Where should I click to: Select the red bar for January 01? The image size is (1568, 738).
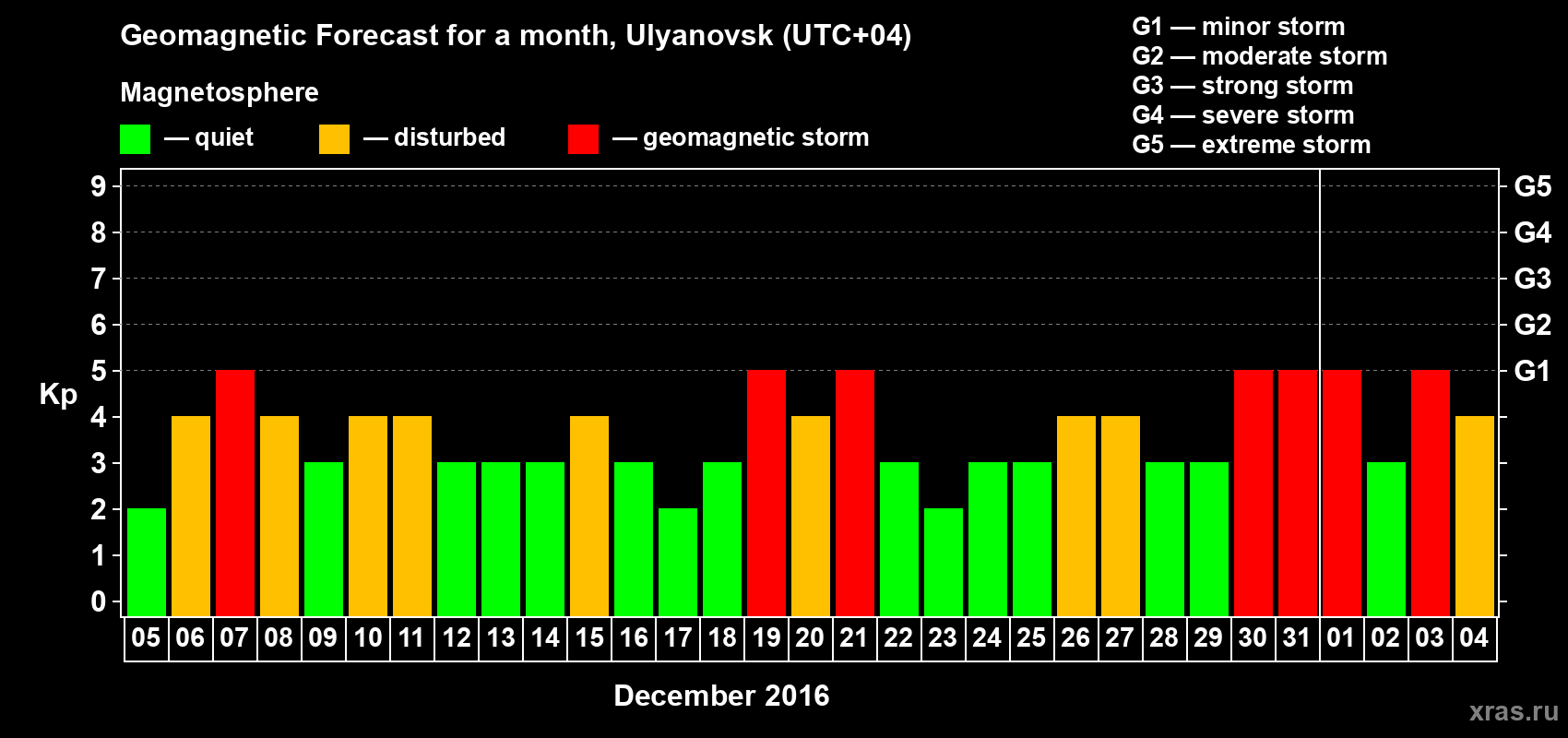tap(1342, 493)
